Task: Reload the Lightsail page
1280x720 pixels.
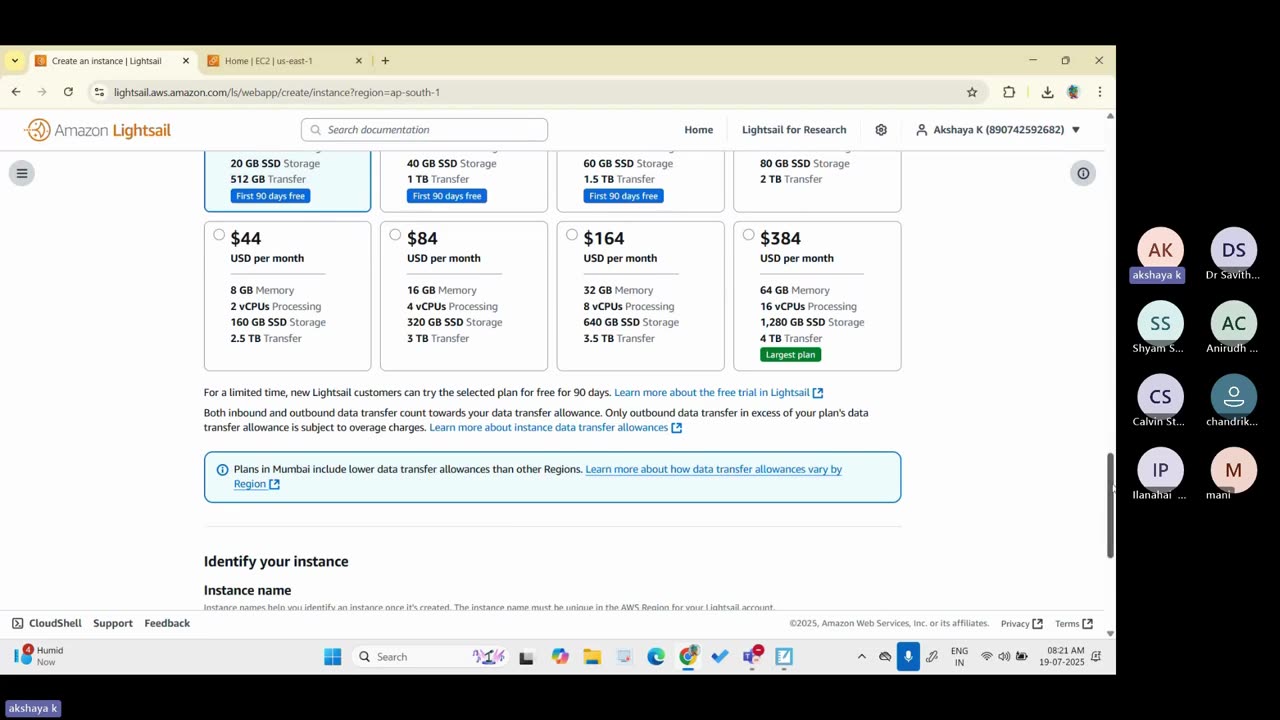Action: pos(68,92)
